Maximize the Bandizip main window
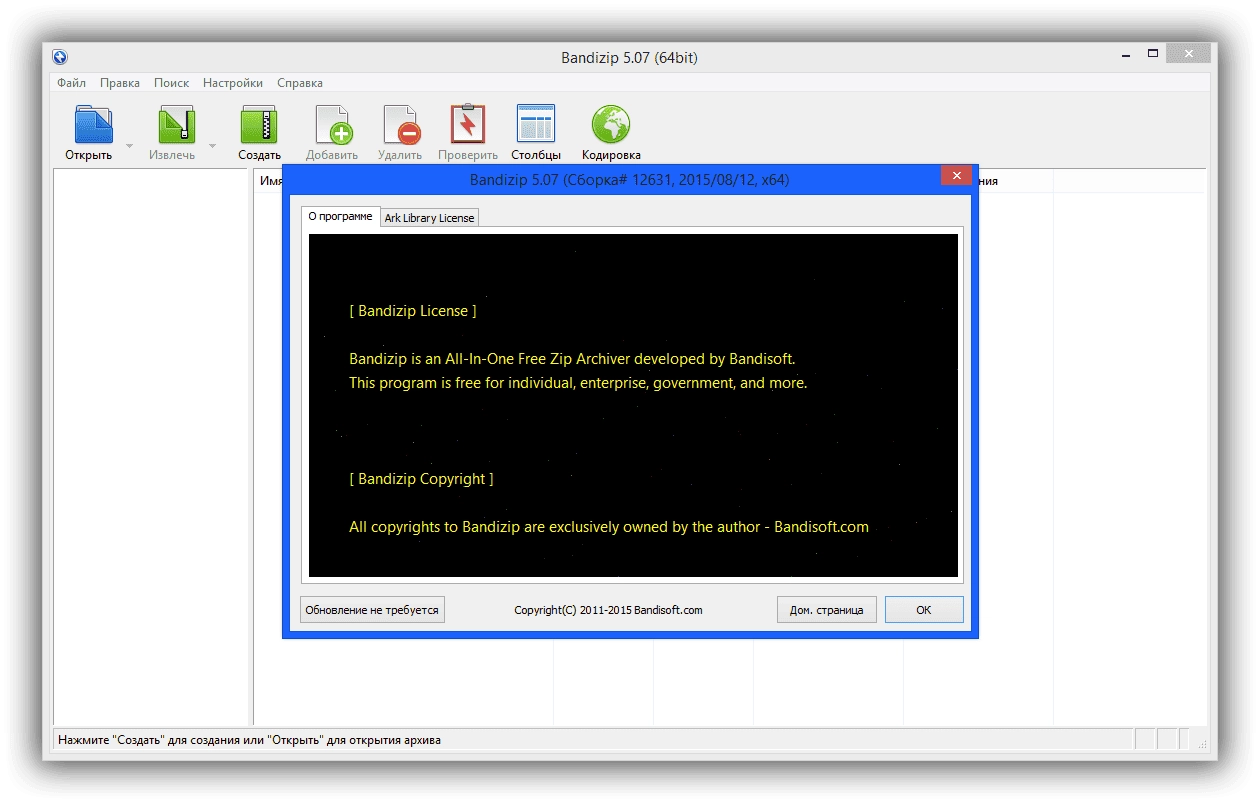 pos(1153,53)
